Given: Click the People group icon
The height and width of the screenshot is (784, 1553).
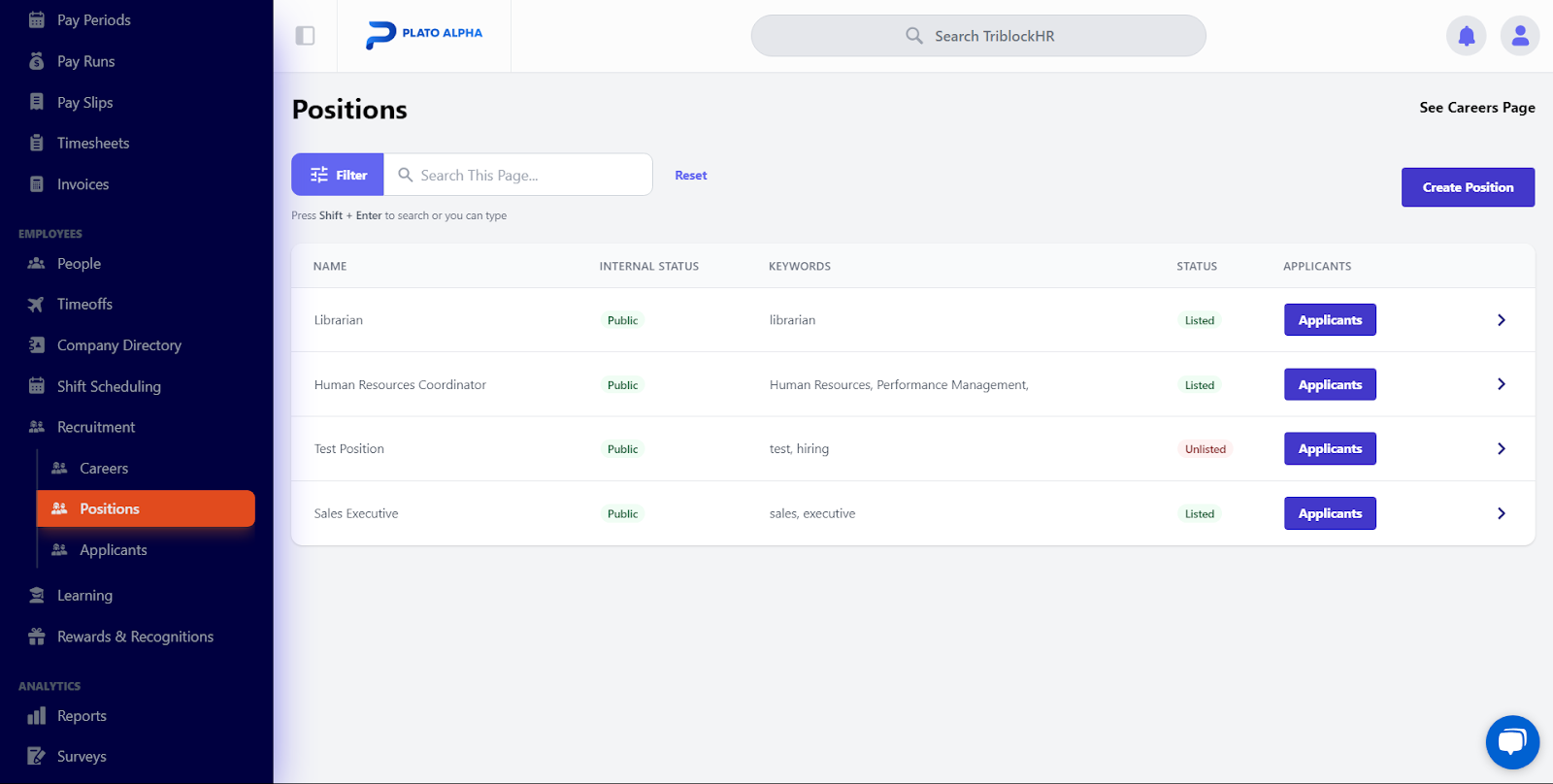Looking at the screenshot, I should 37,263.
